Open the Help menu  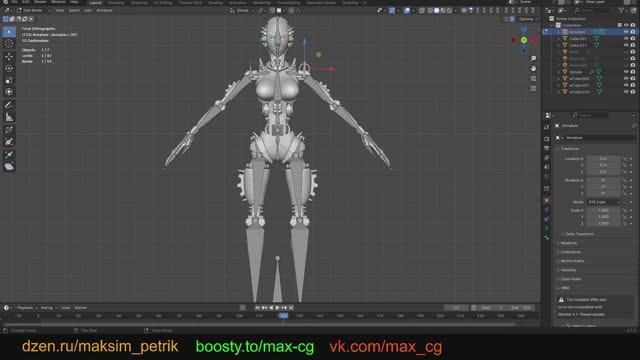74,2
